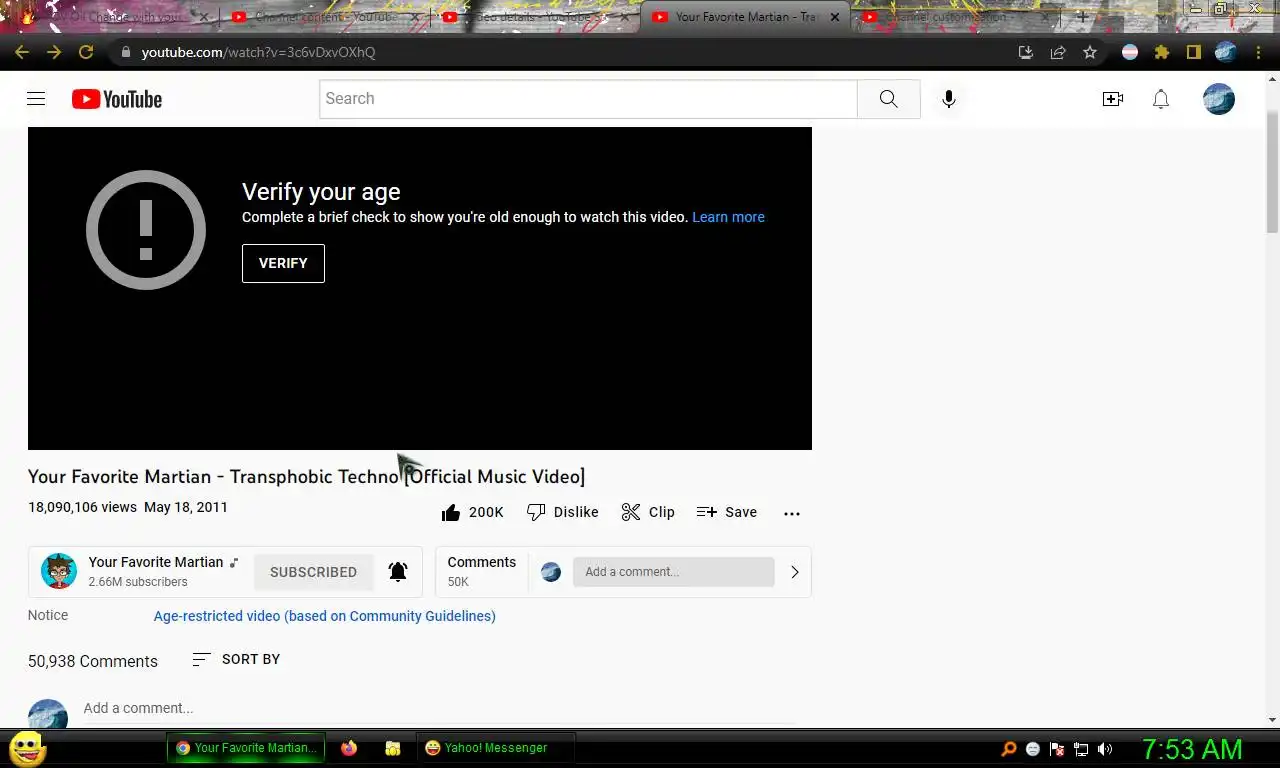Clip the video with scissors icon
The height and width of the screenshot is (768, 1280).
point(648,512)
